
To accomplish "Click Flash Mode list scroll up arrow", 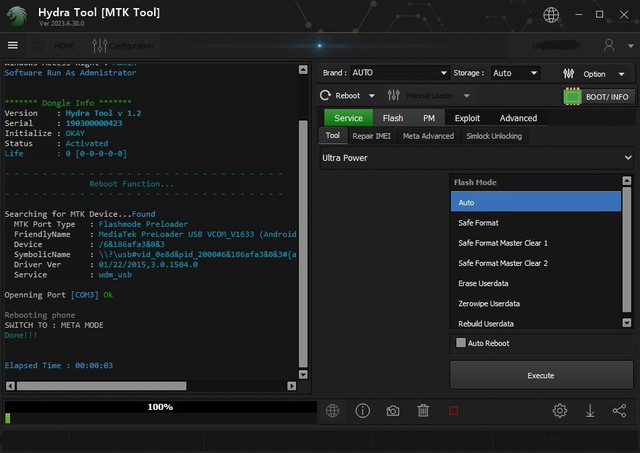I will pyautogui.click(x=627, y=180).
